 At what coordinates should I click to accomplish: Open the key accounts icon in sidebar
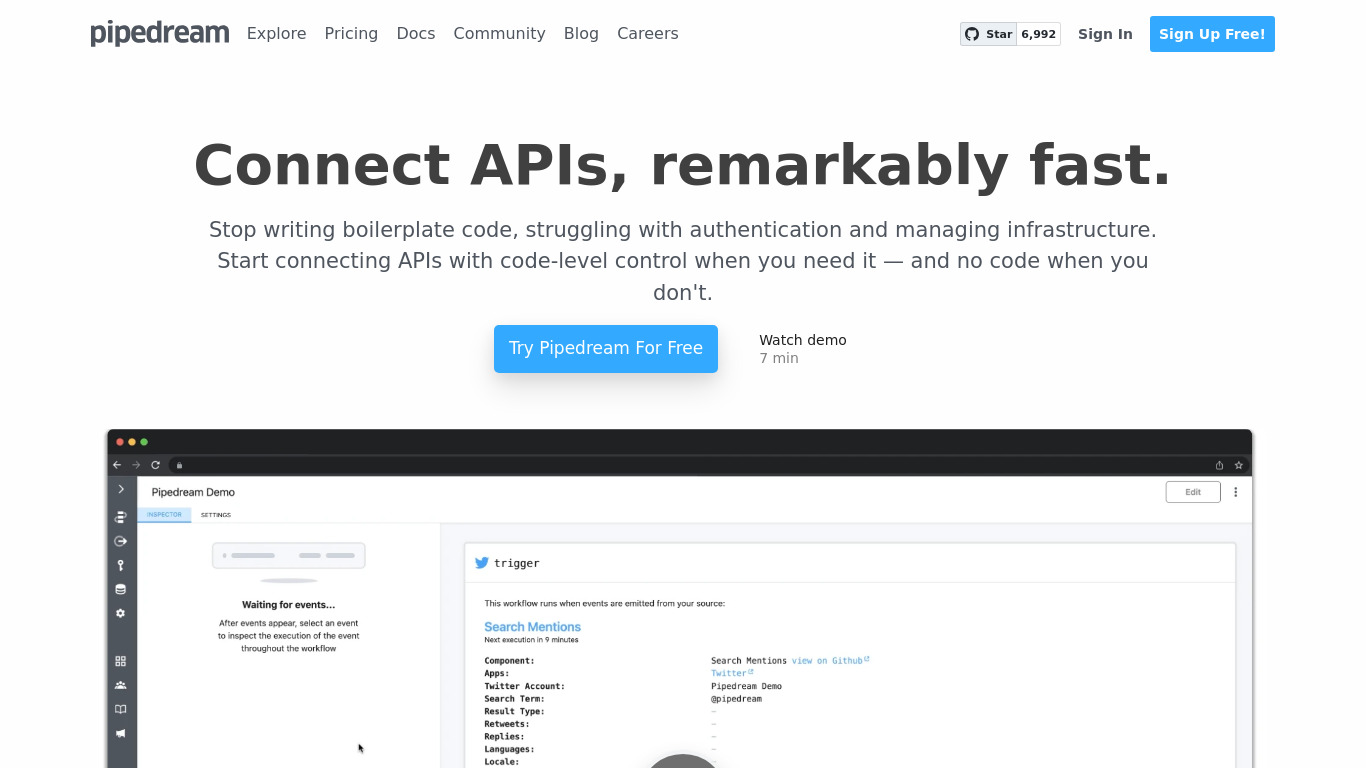[x=121, y=565]
